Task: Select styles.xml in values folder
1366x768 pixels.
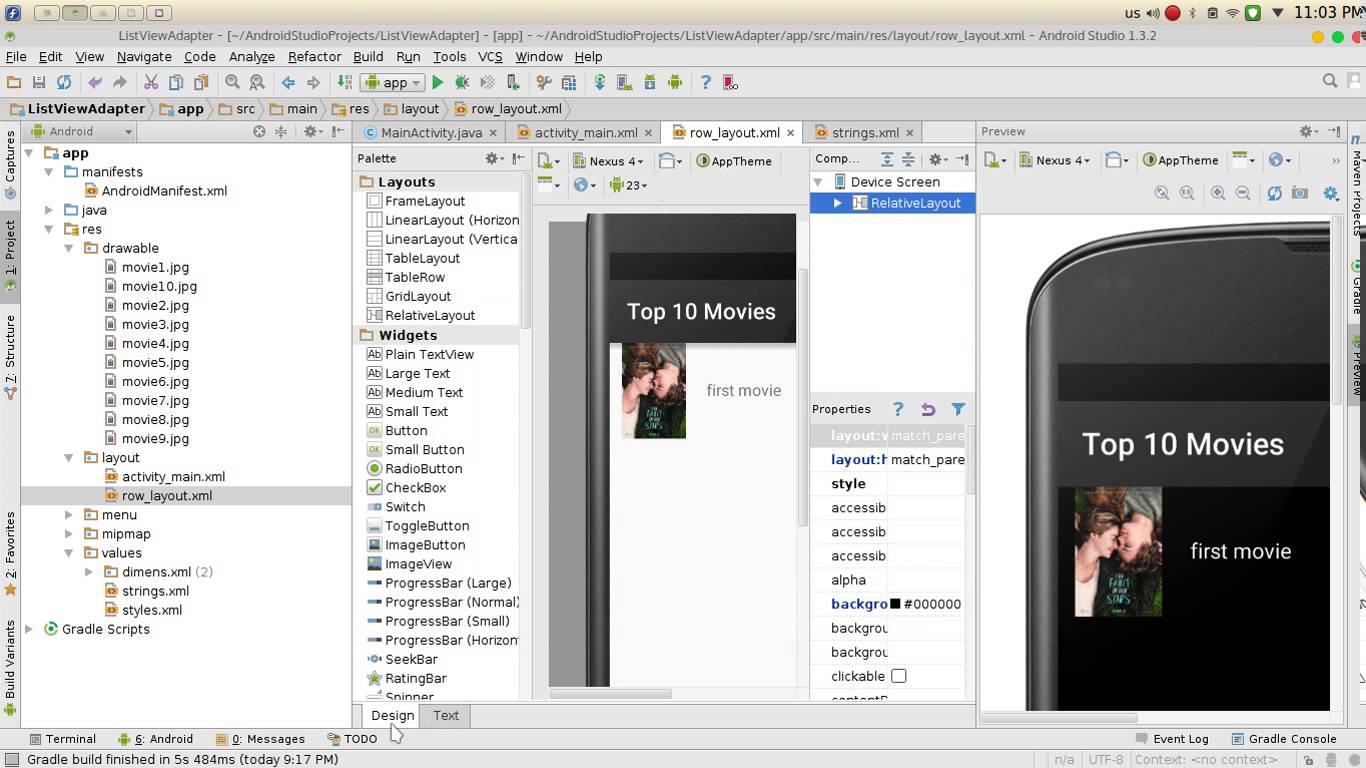Action: (143, 610)
